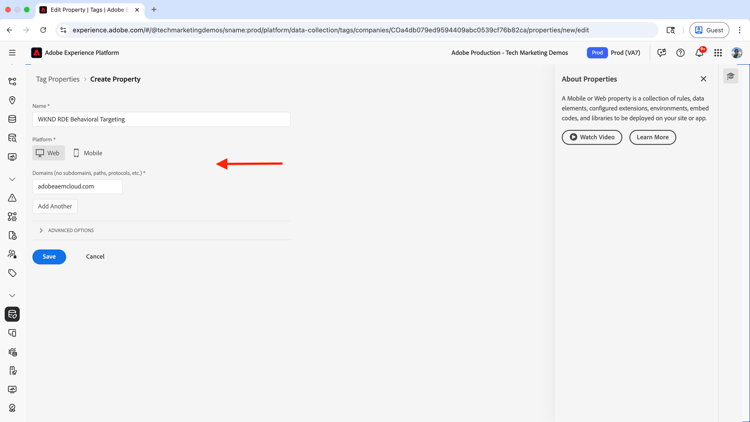Close the Edit Property browser tab
Viewport: 750px width, 422px height.
pos(137,10)
